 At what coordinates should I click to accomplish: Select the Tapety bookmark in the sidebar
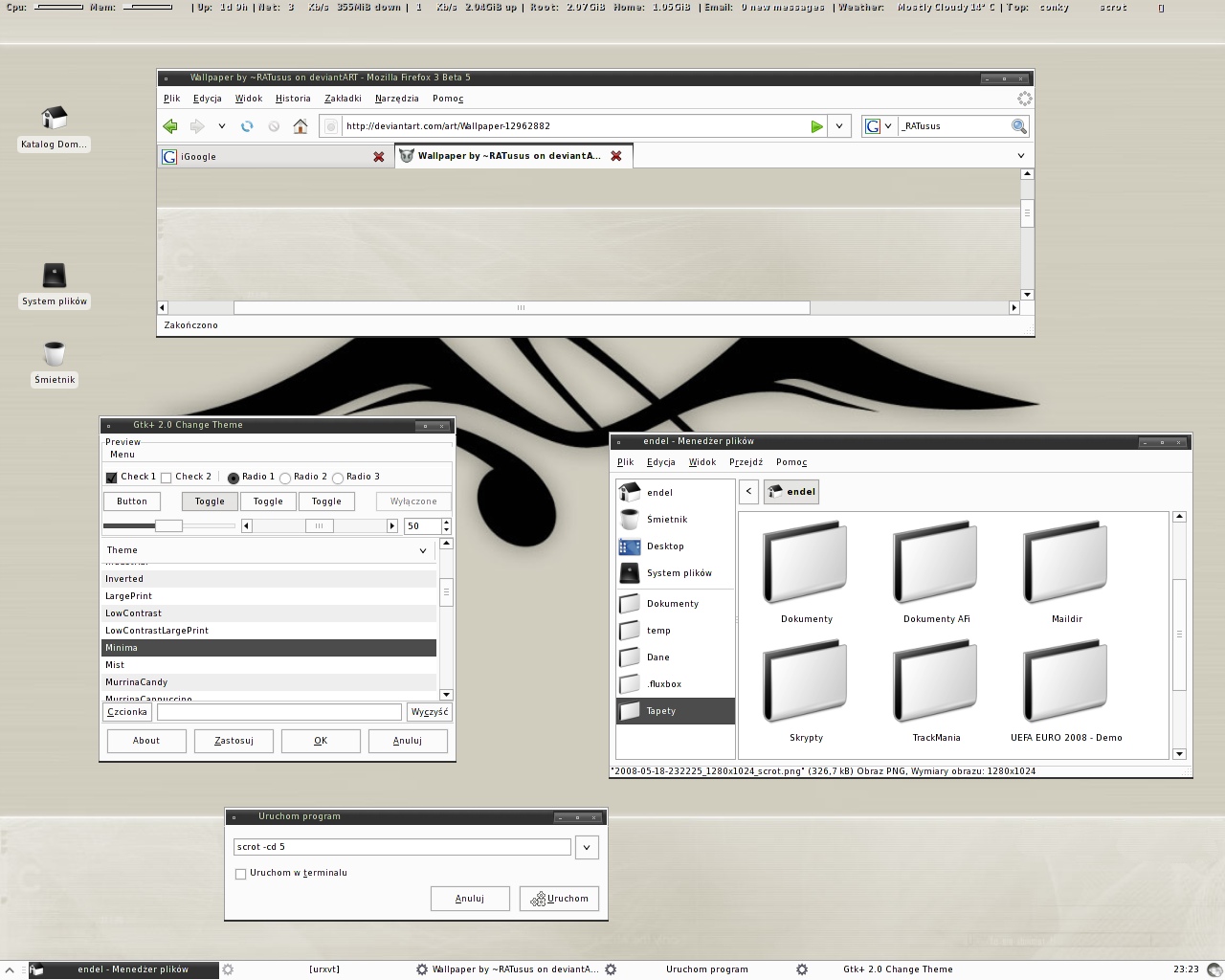pyautogui.click(x=676, y=711)
